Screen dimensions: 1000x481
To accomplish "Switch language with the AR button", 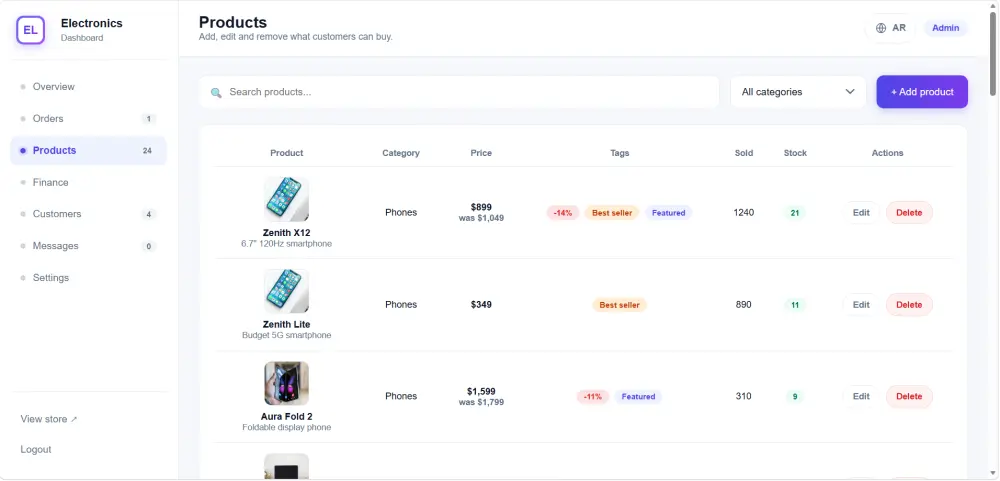I will pos(890,28).
